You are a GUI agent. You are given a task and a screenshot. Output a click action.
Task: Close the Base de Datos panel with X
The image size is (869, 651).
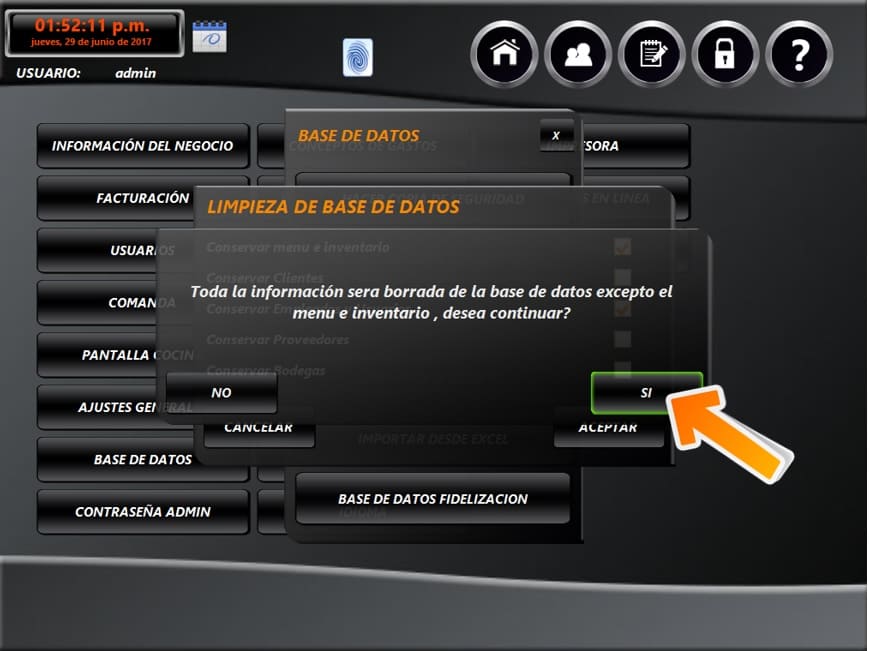tap(556, 135)
